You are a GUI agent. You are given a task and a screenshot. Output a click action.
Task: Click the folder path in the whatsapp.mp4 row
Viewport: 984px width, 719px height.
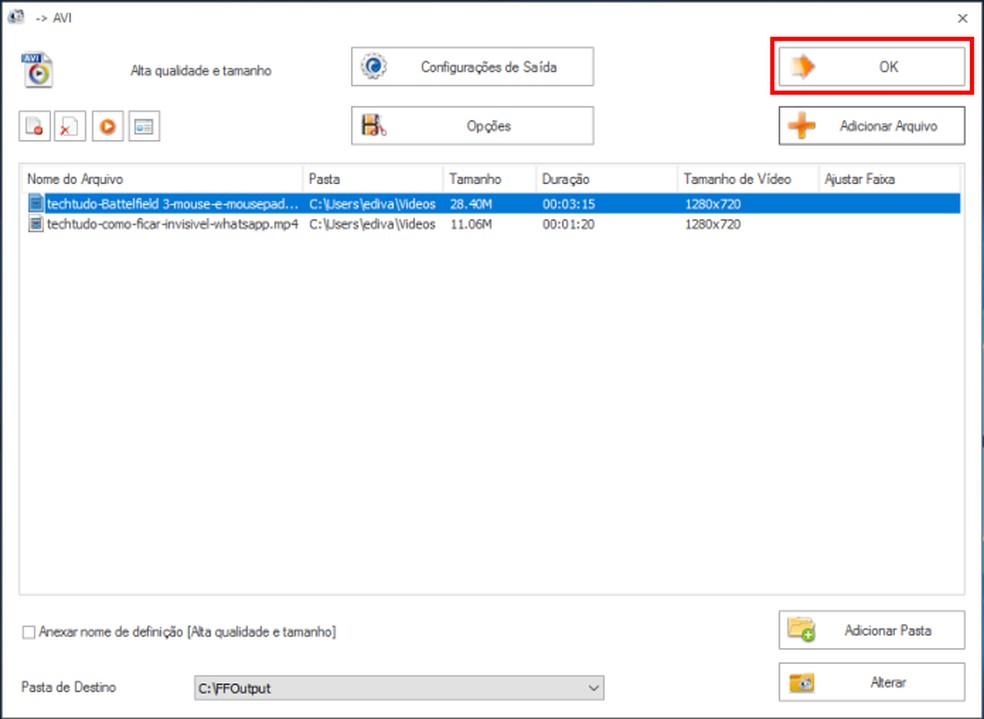click(372, 224)
